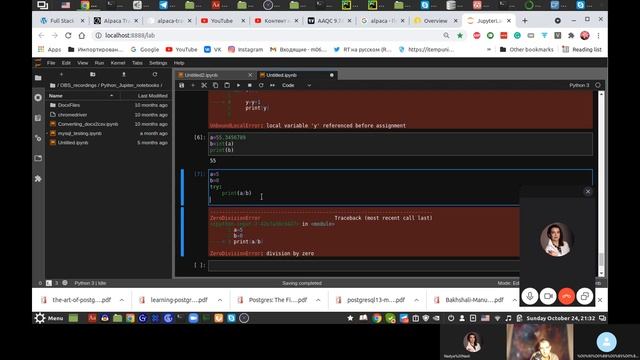Screen dimensions: 640x360
Task: Go to Chrome home page icon
Action: pyautogui.click(x=82, y=36)
